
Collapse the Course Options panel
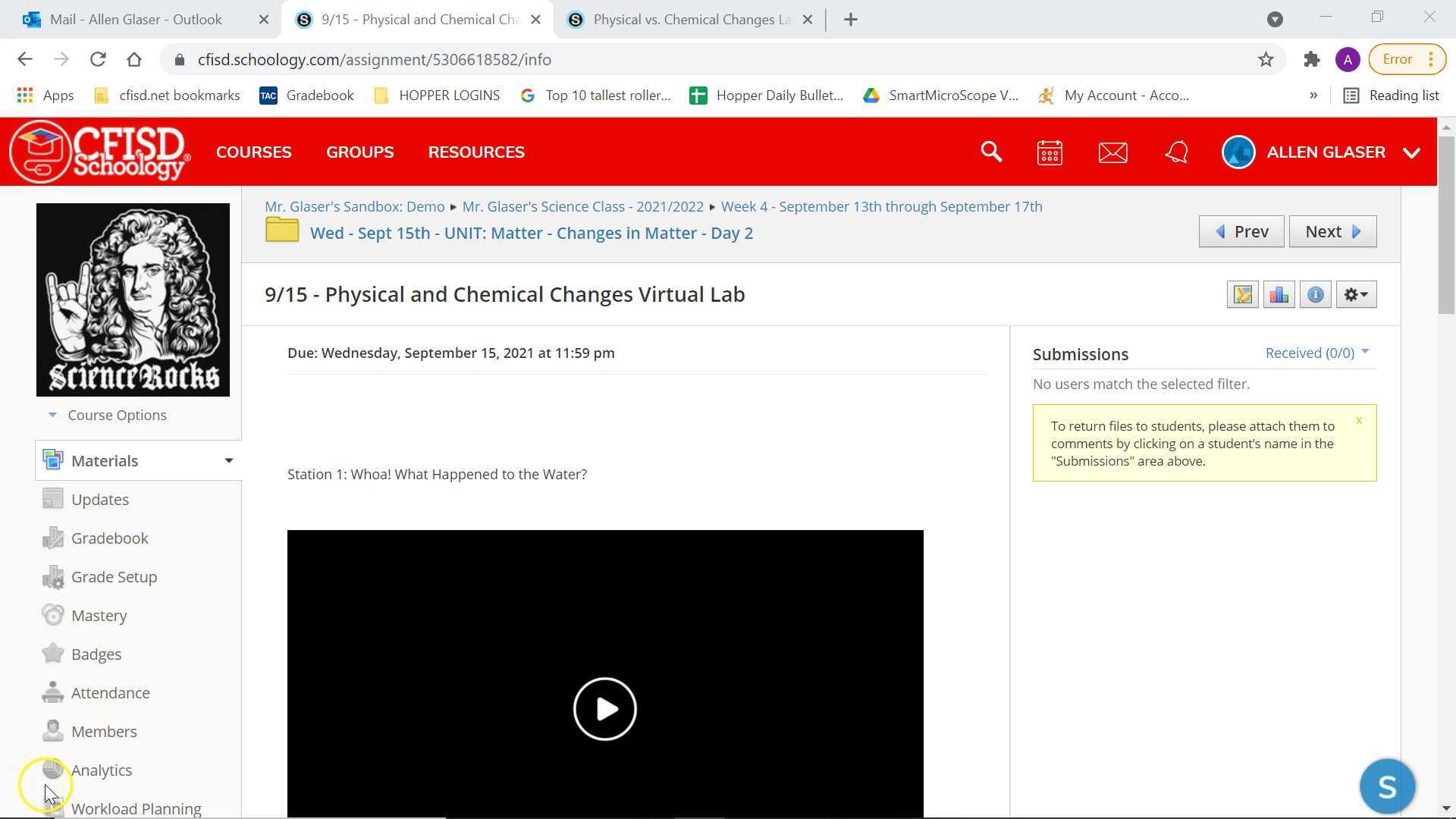[x=52, y=415]
